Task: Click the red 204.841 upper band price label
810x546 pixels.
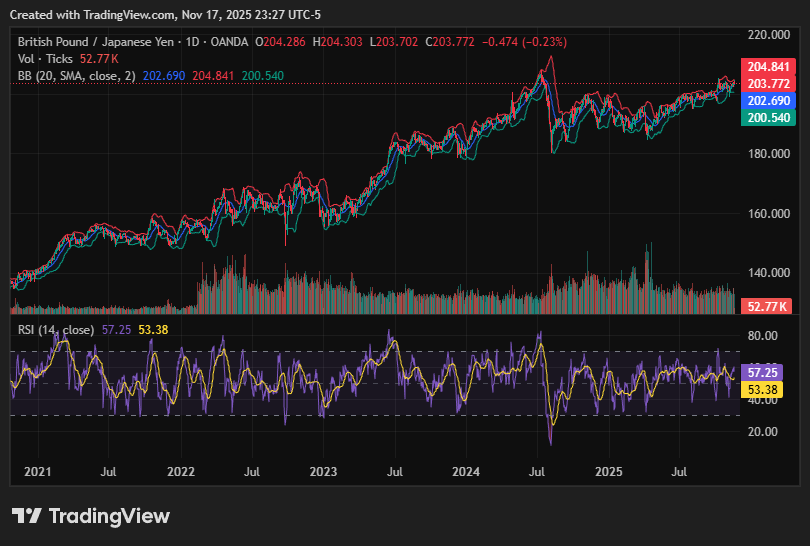Action: coord(769,66)
